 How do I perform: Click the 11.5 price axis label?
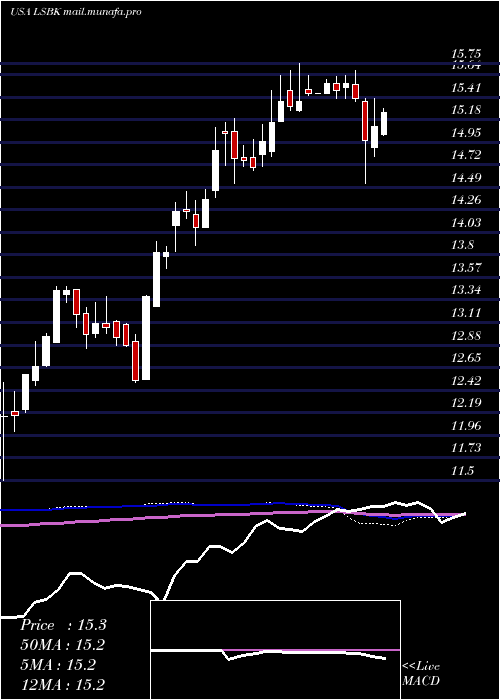[x=462, y=470]
